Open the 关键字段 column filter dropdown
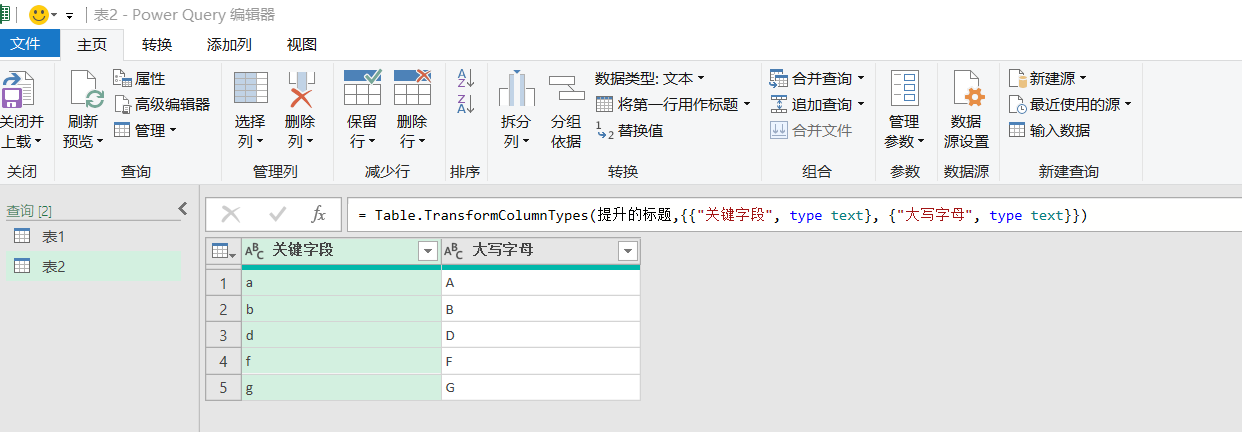Screen dimensions: 1242x432 point(428,251)
